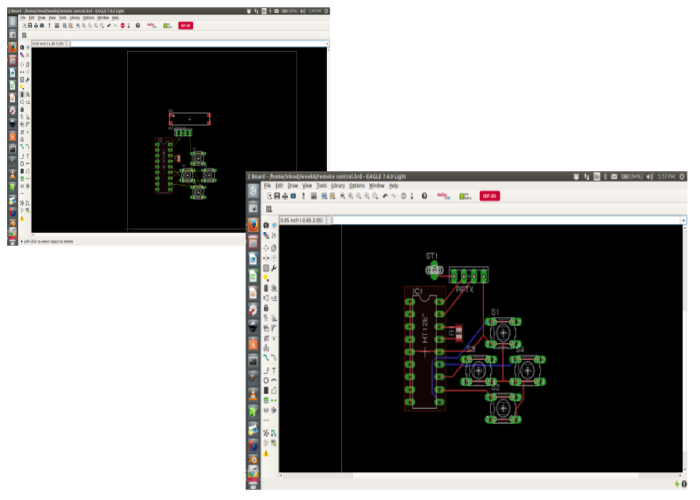
Task: Select the Route tool in front window
Action: click(x=266, y=358)
